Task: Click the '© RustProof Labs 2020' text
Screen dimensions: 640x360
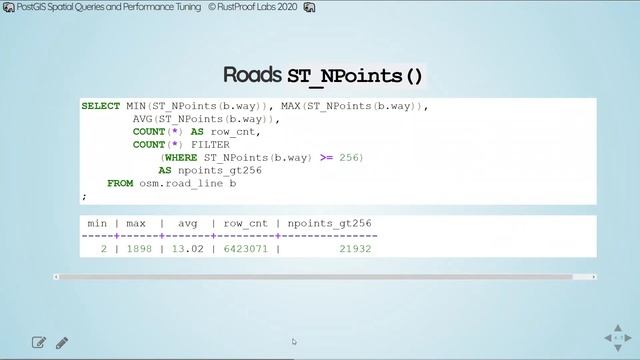Action: coord(253,7)
